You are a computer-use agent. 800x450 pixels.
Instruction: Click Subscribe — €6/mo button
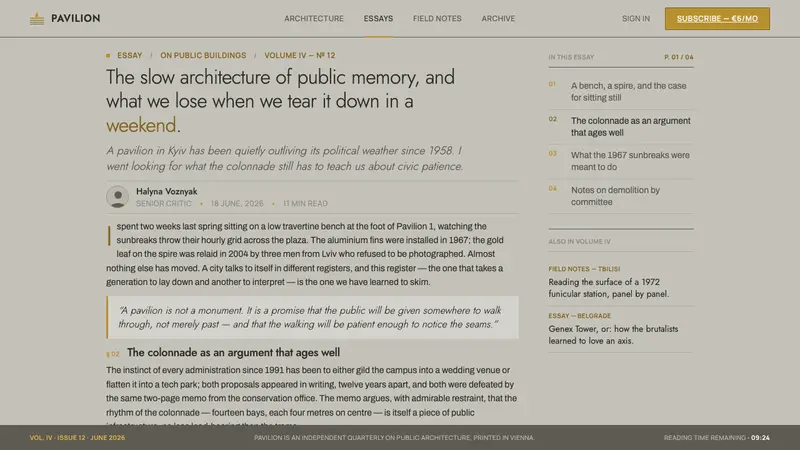717,18
